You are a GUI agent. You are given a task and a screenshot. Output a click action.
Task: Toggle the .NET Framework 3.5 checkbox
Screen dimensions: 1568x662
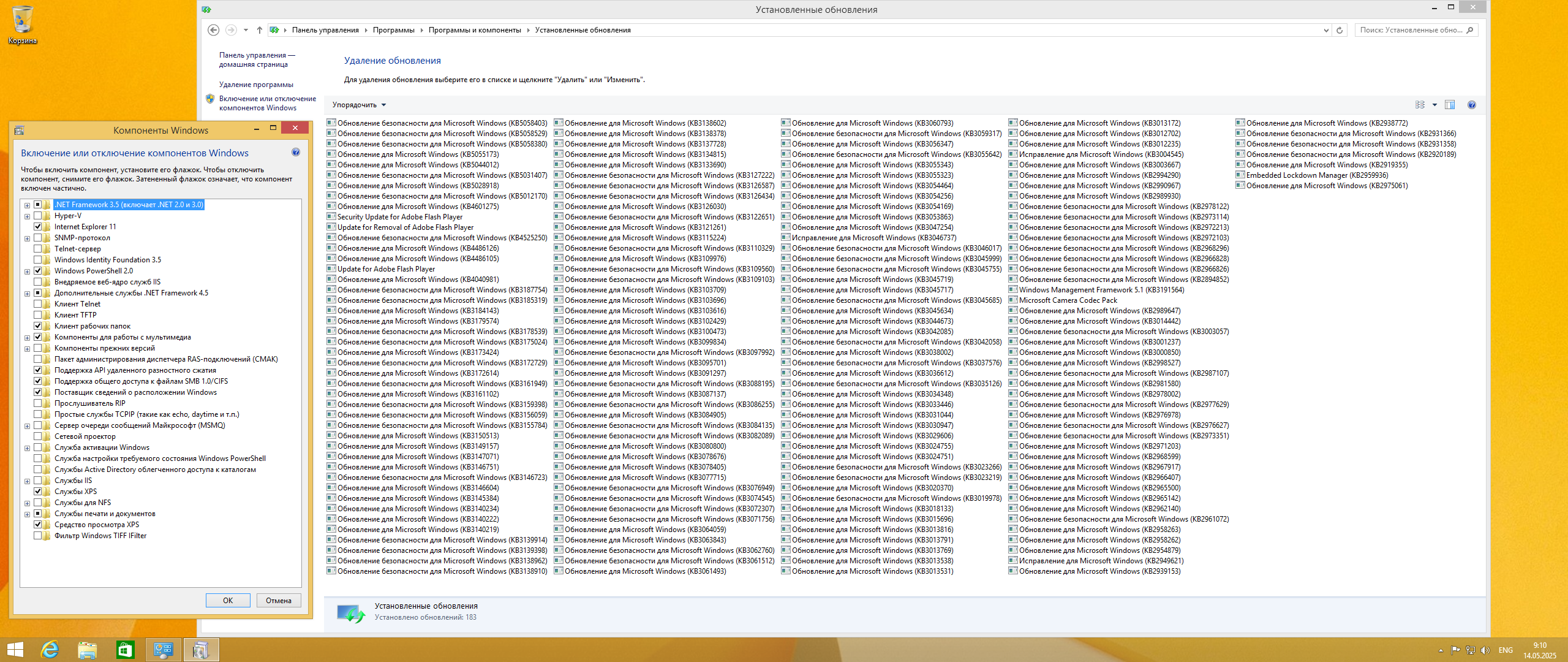tap(37, 205)
